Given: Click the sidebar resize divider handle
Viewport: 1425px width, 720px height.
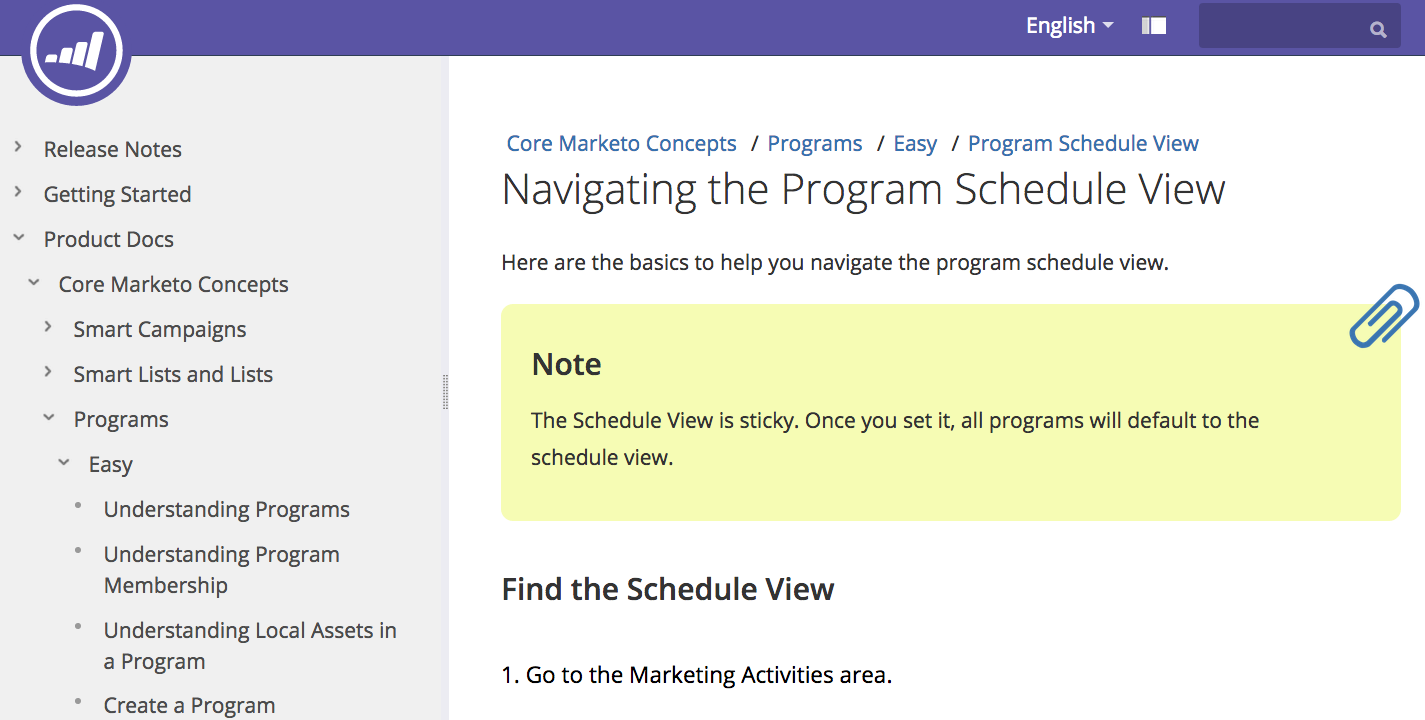Looking at the screenshot, I should (445, 392).
